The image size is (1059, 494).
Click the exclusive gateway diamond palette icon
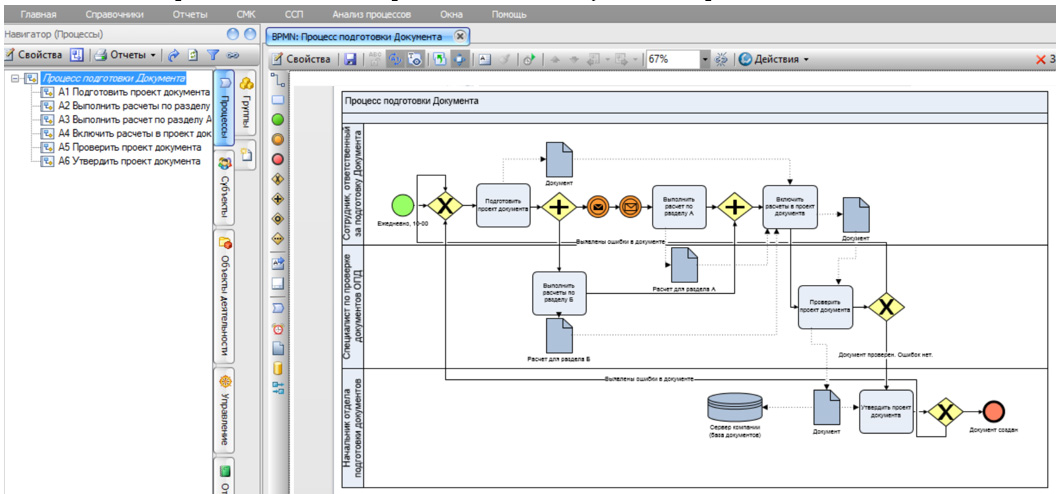[279, 178]
